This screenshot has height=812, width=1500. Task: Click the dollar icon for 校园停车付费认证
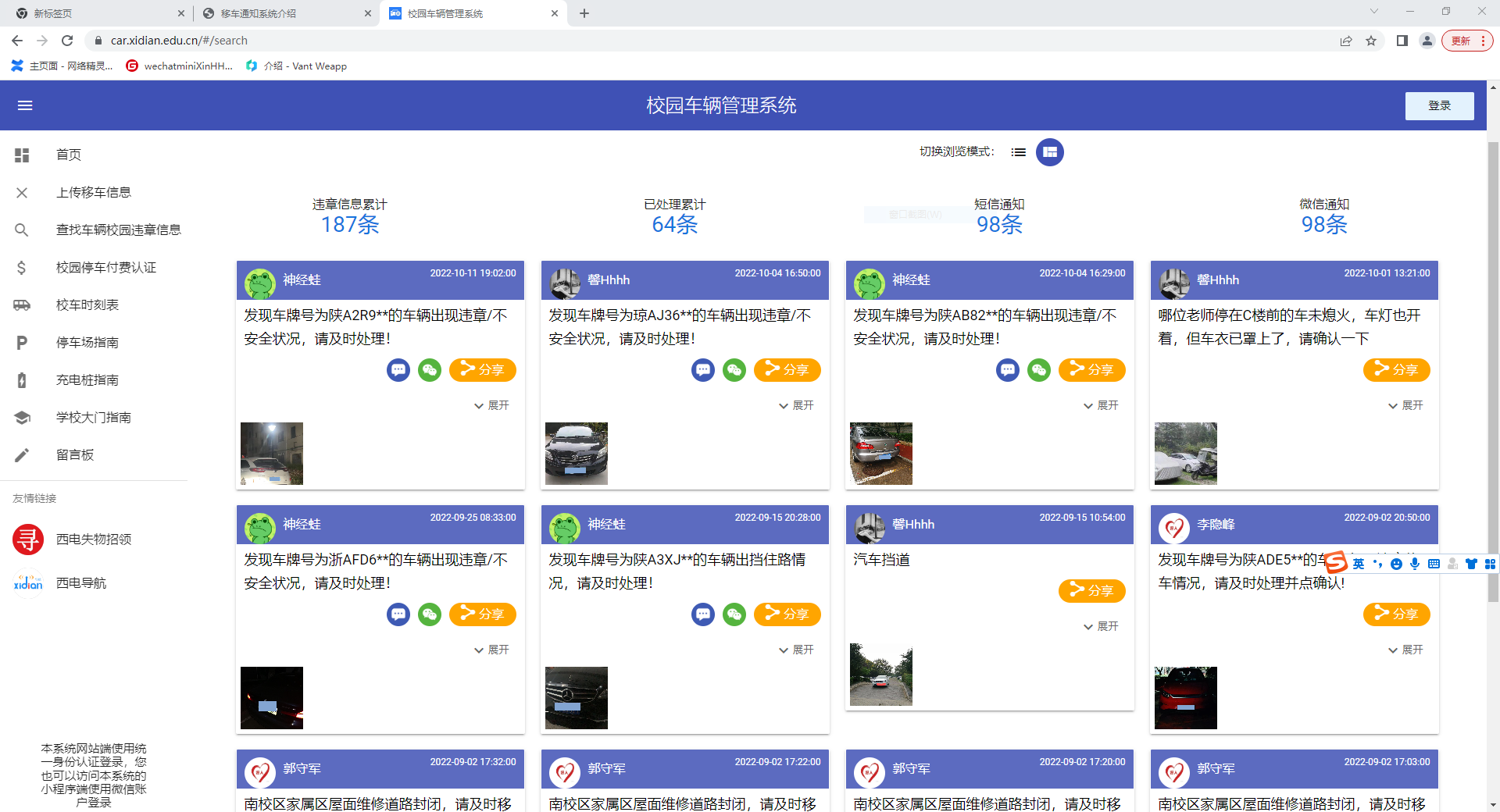coord(22,267)
